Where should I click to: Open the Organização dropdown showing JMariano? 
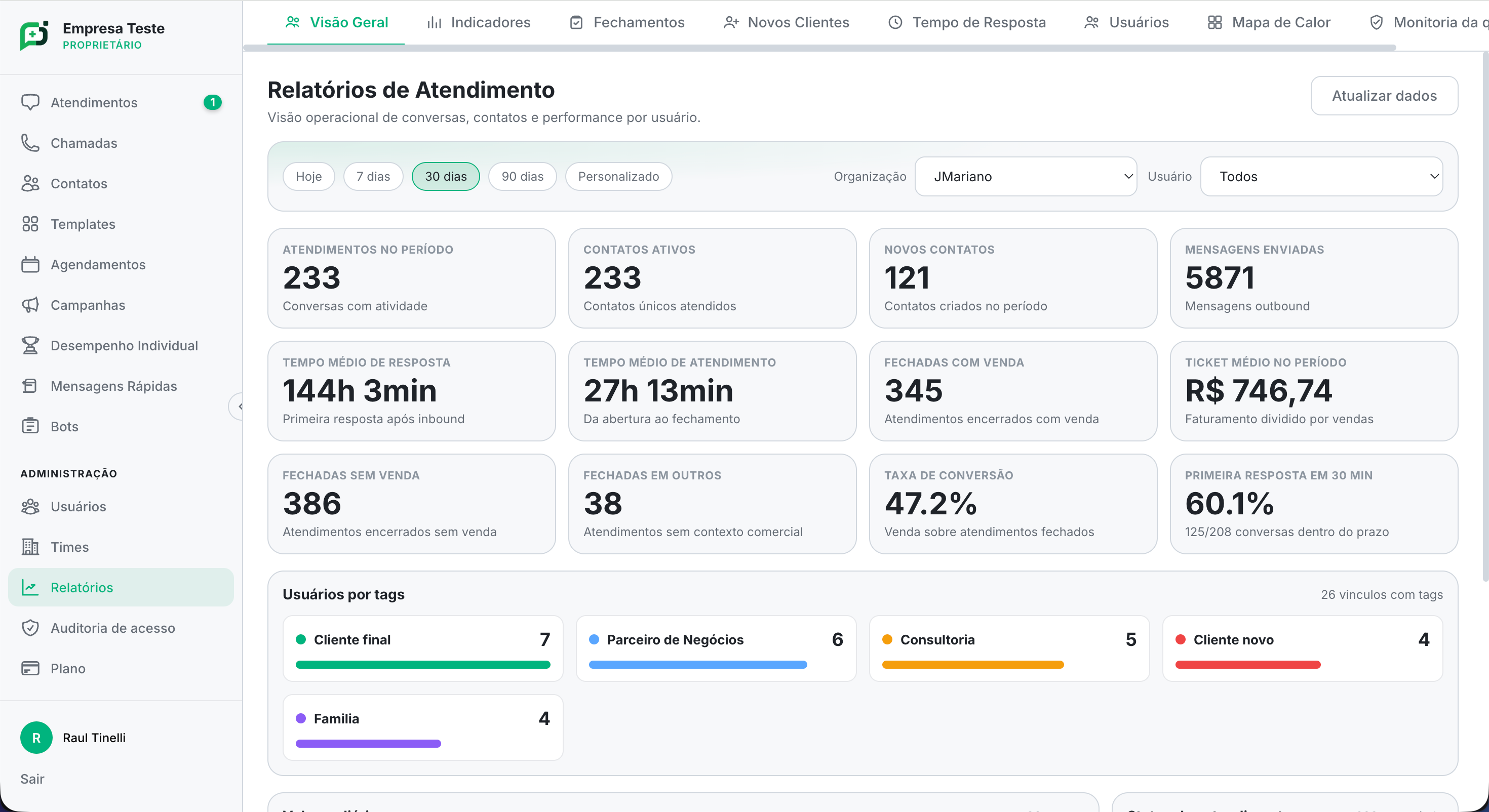pos(1026,176)
